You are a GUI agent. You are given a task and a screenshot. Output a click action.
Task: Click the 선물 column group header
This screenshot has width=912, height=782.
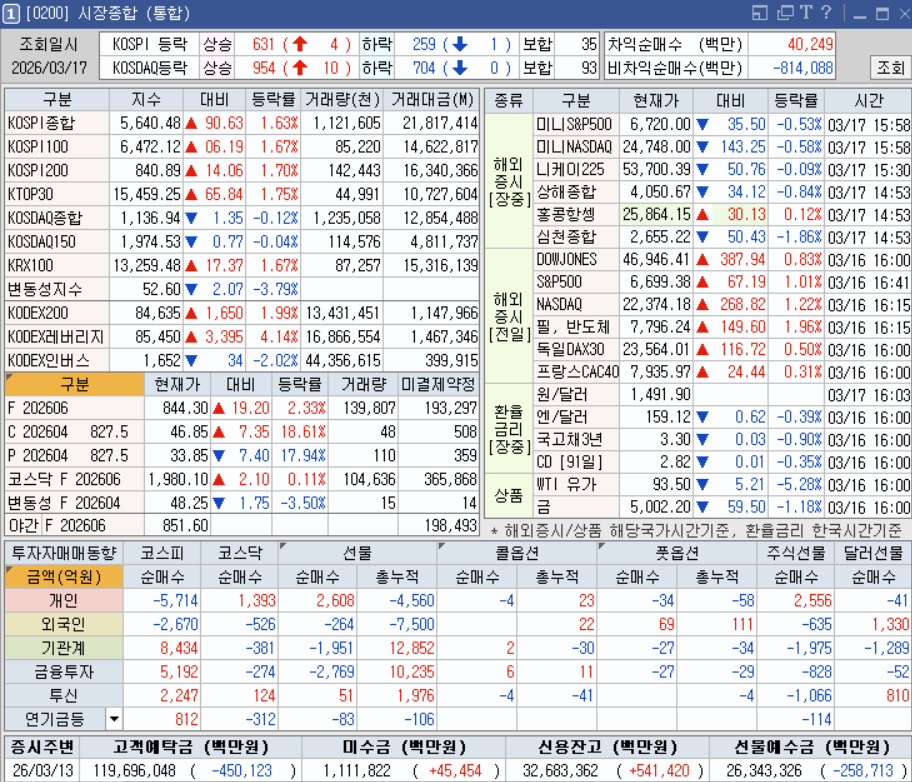coord(357,553)
